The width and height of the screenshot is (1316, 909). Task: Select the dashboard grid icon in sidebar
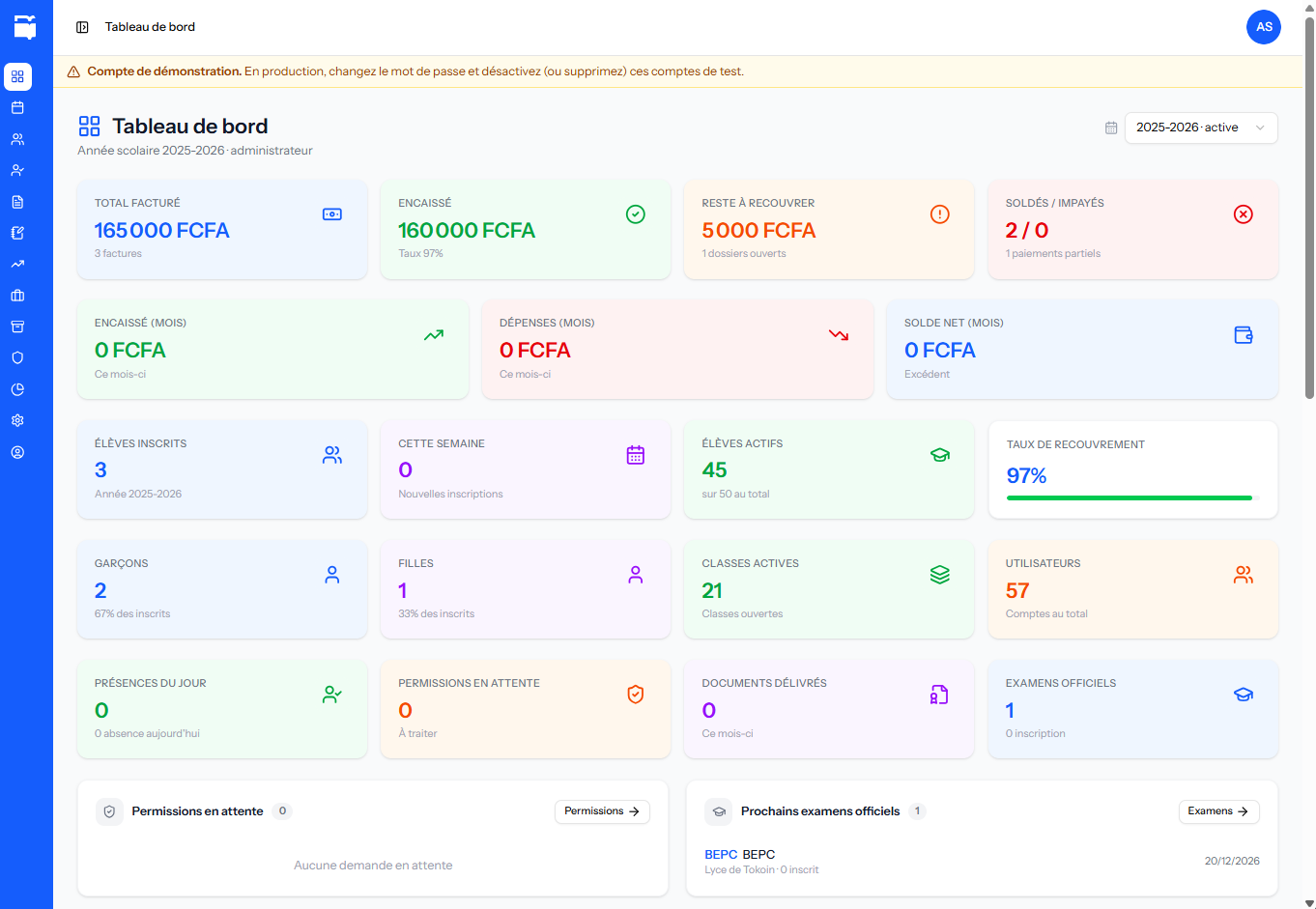point(17,76)
